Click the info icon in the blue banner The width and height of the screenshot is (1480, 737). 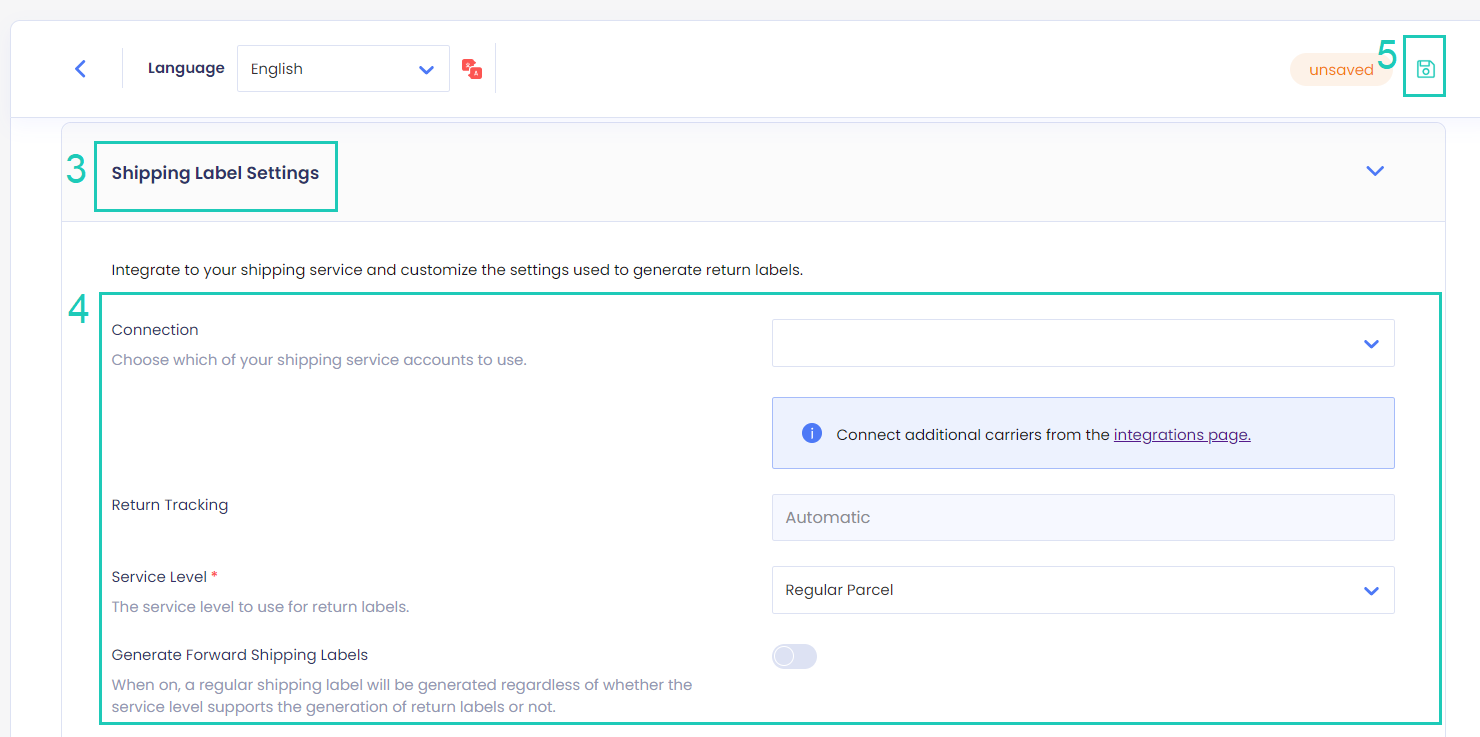pos(811,433)
